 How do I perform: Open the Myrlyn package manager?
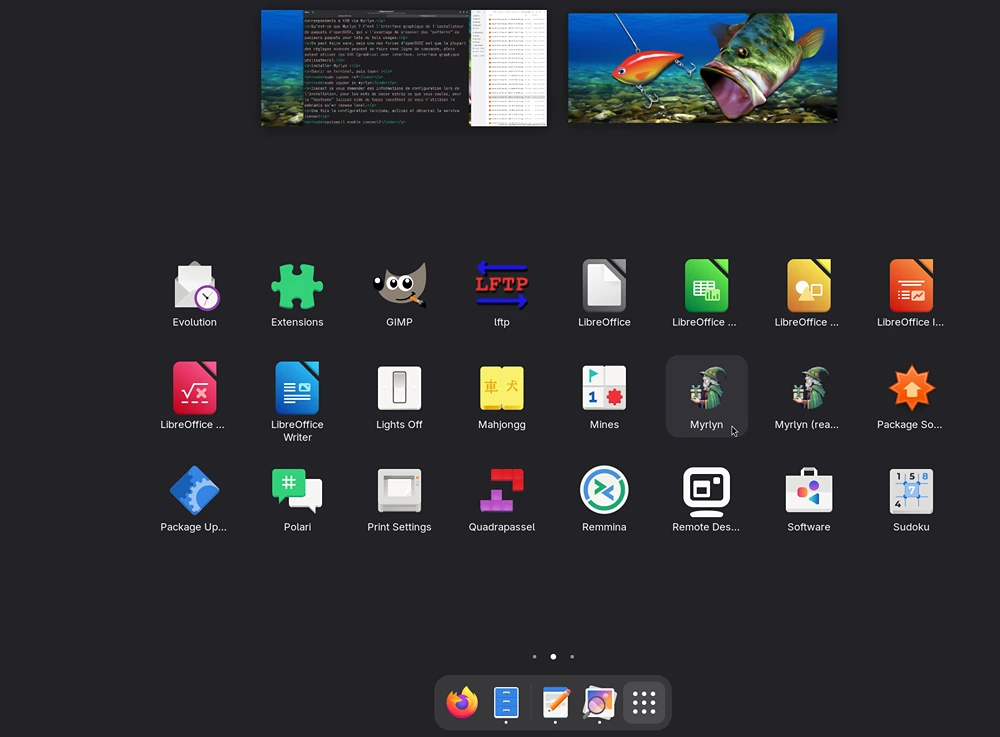coord(707,396)
